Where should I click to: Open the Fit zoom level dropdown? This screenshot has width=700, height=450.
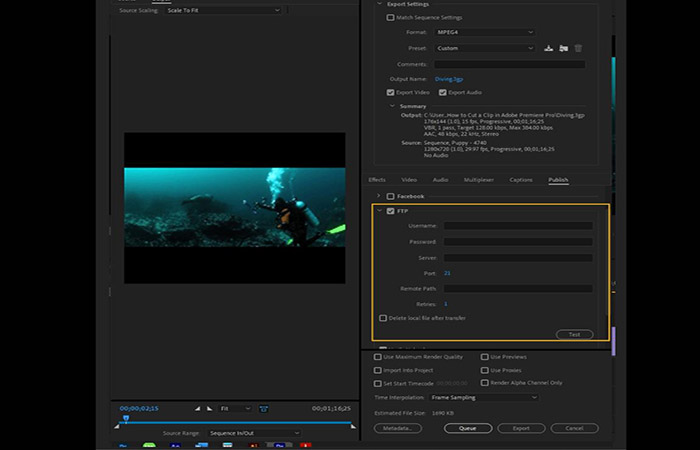(235, 408)
